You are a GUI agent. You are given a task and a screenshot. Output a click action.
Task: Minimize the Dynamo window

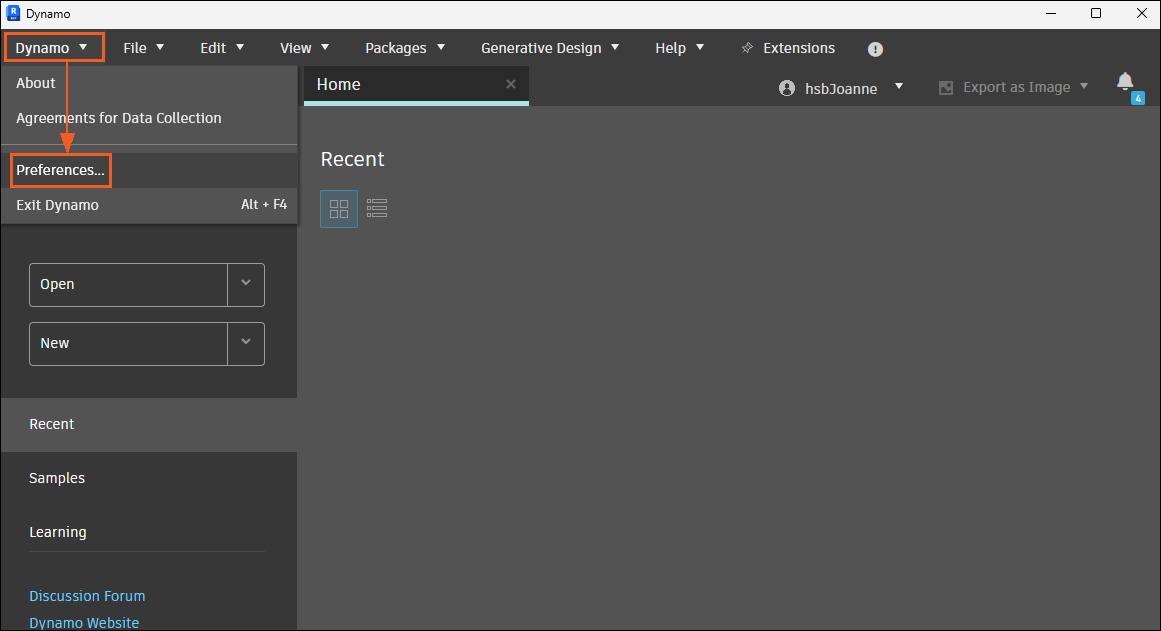pos(1051,13)
